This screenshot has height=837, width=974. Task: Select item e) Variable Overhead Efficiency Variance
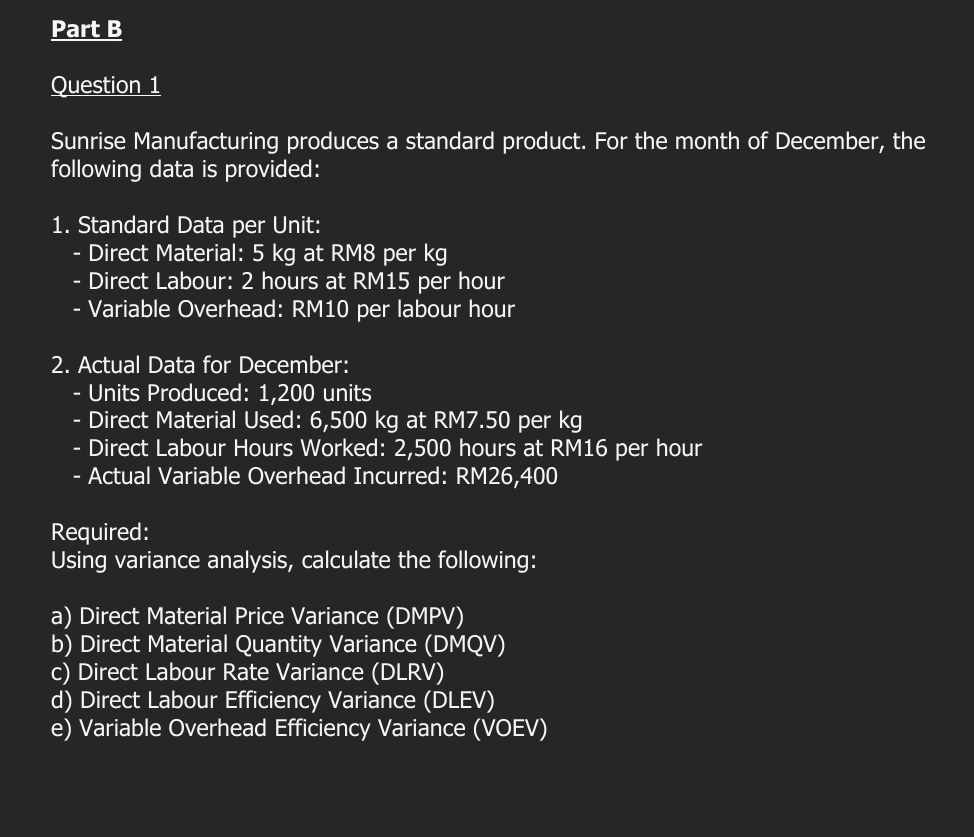299,728
